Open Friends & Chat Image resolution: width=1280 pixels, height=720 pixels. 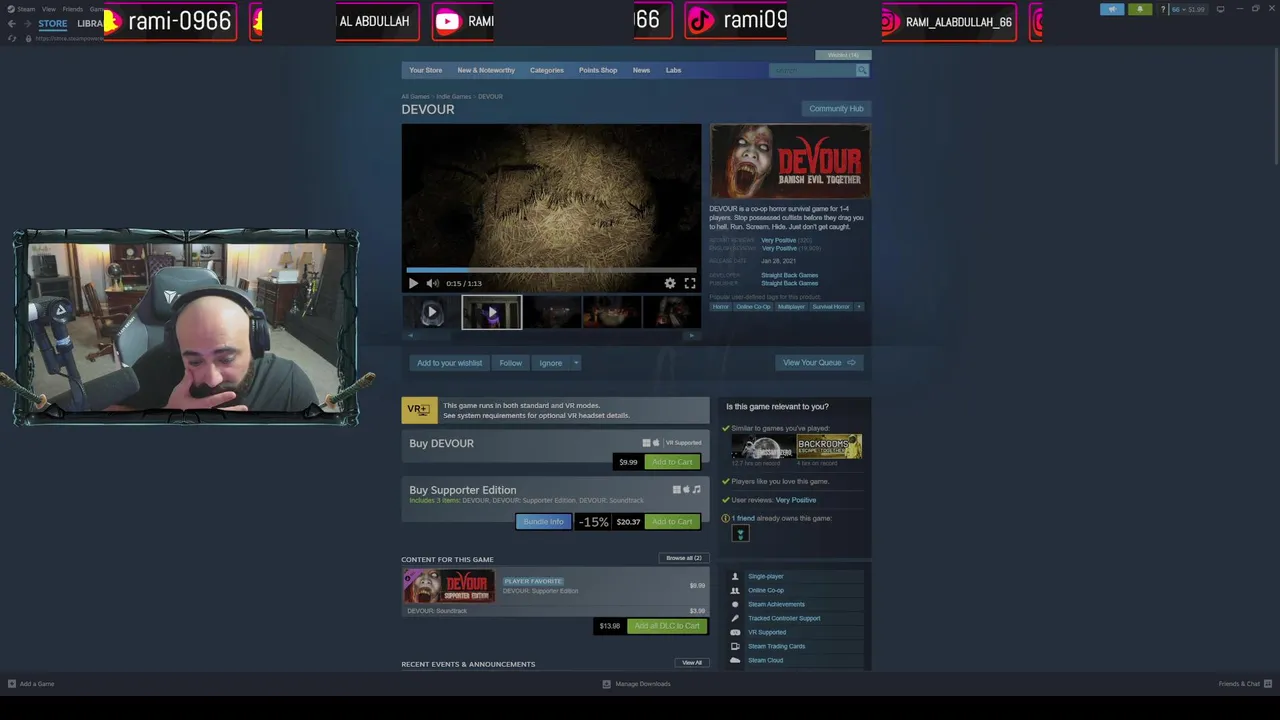(x=1244, y=684)
